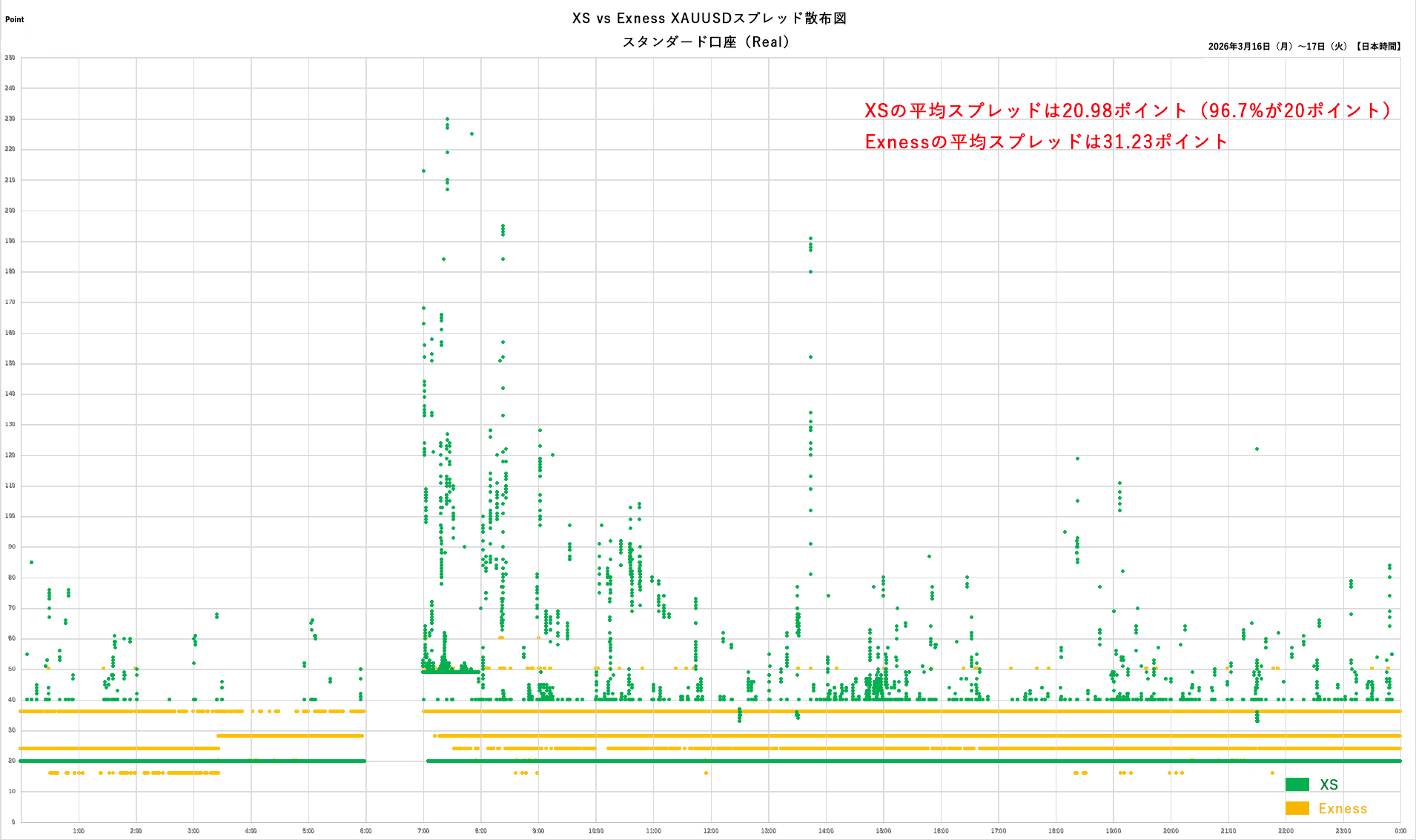1416x840 pixels.
Task: Click the "220" value on the vertical axis
Action: pos(10,149)
